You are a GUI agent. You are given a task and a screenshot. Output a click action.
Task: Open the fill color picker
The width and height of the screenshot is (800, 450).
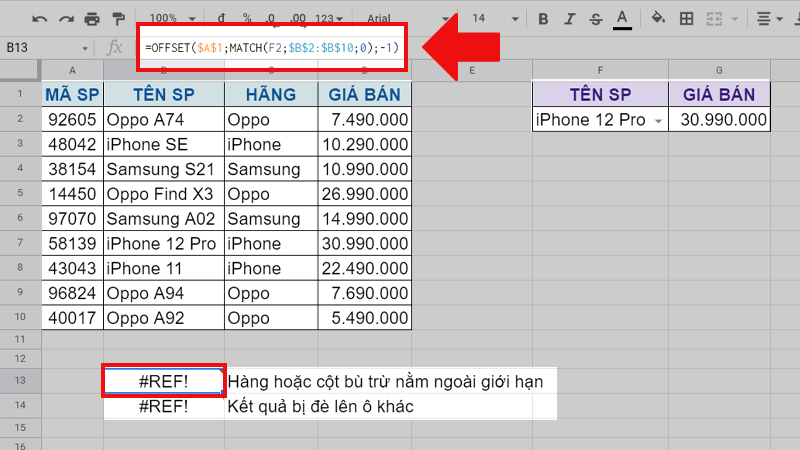(658, 19)
